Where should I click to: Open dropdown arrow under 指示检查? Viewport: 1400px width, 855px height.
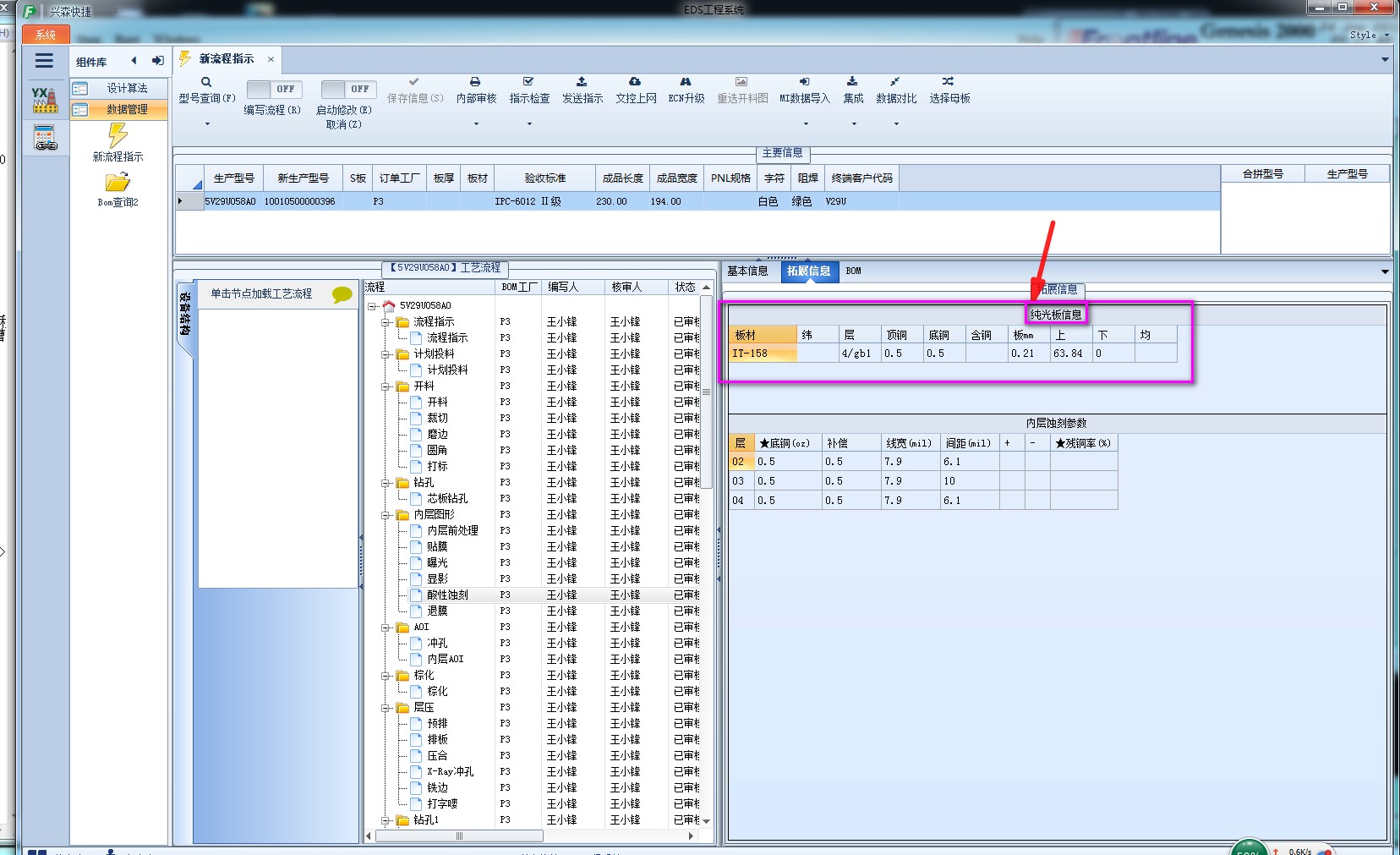[x=529, y=124]
